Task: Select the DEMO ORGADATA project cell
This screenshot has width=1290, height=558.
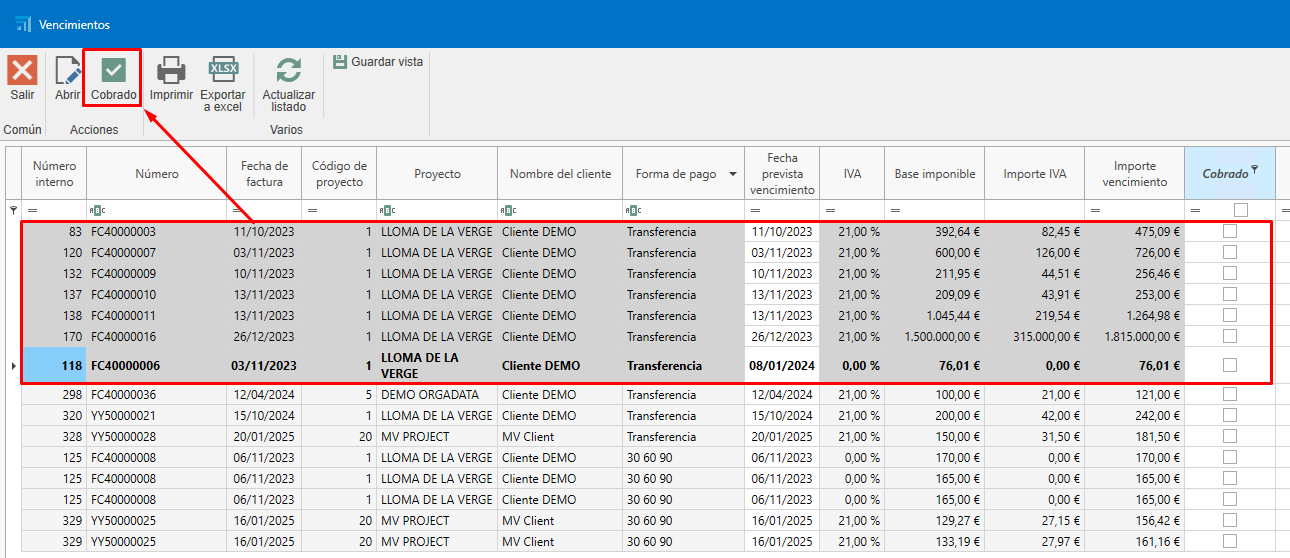Action: [x=437, y=394]
